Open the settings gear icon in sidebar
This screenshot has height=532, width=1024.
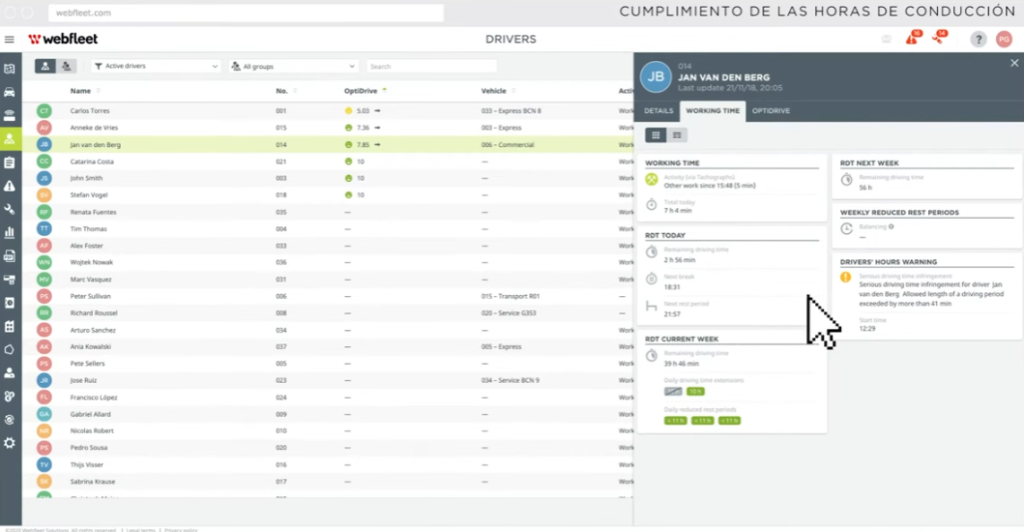(10, 443)
